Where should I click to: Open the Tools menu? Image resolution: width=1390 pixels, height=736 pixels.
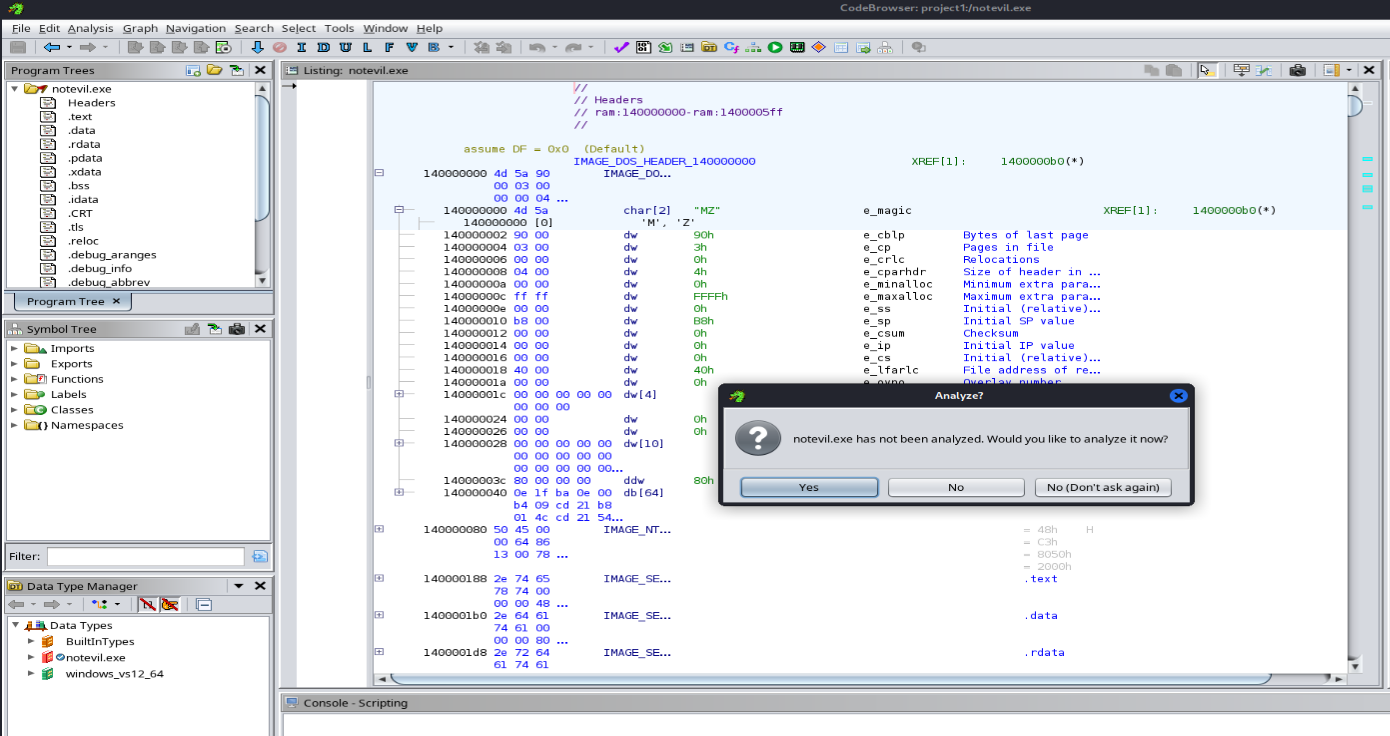[x=339, y=28]
